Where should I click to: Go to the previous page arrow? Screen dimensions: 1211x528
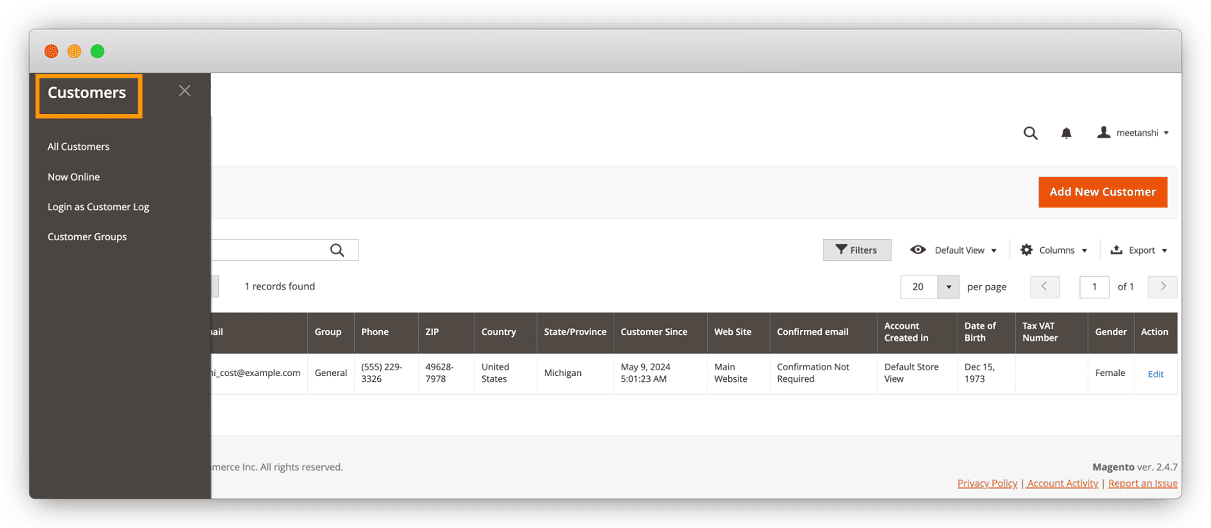click(1044, 287)
